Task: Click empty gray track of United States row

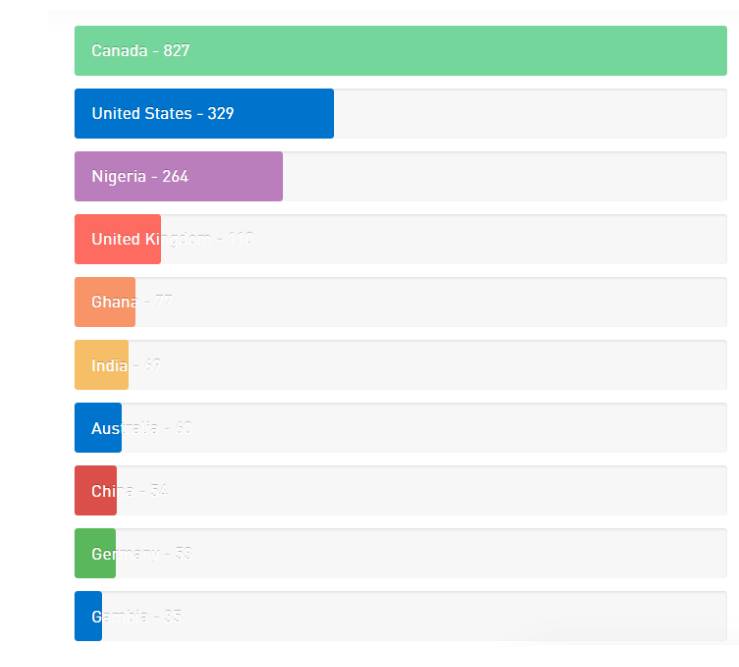Action: [530, 114]
